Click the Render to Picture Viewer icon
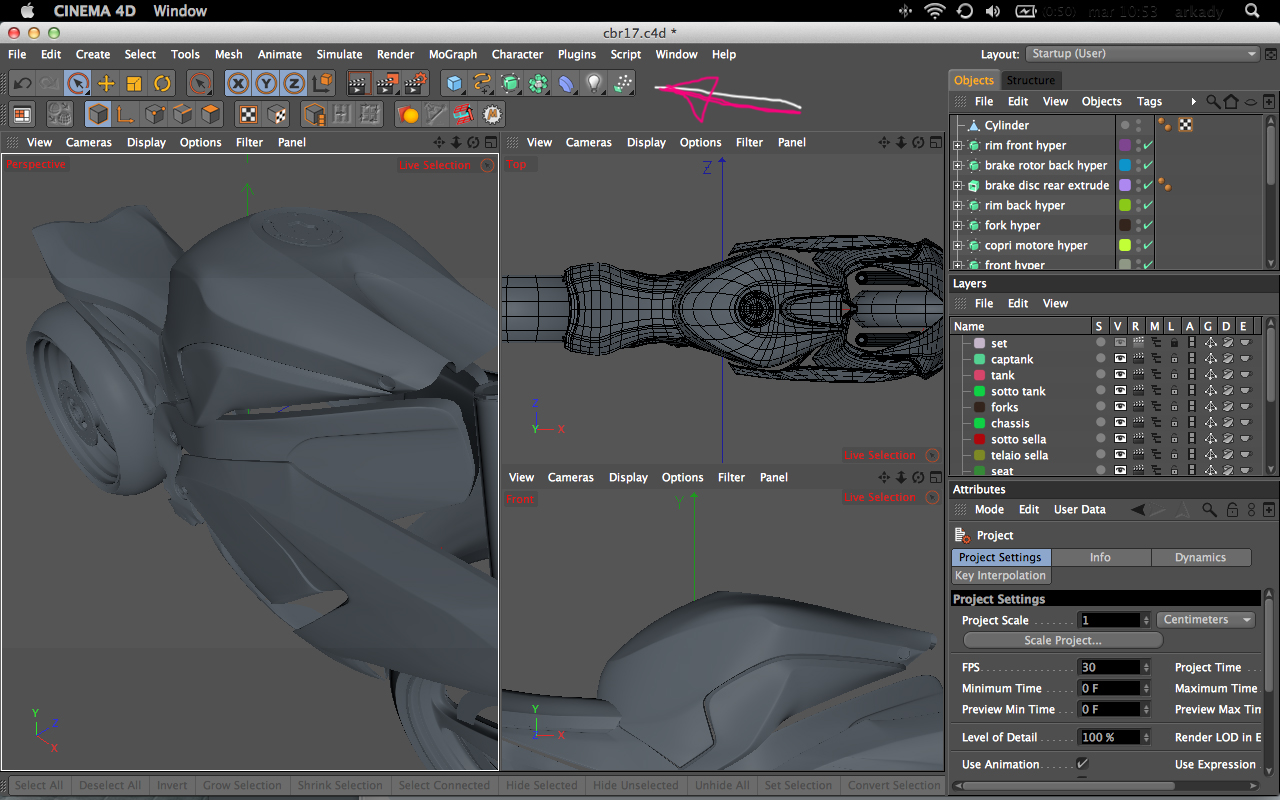The height and width of the screenshot is (800, 1280). click(387, 84)
